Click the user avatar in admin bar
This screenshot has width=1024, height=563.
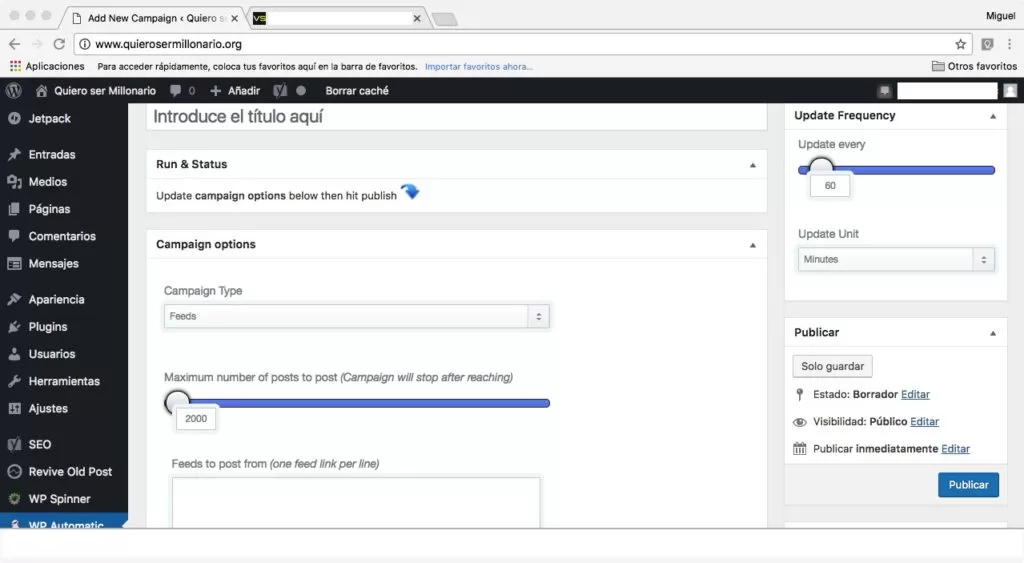point(1010,91)
